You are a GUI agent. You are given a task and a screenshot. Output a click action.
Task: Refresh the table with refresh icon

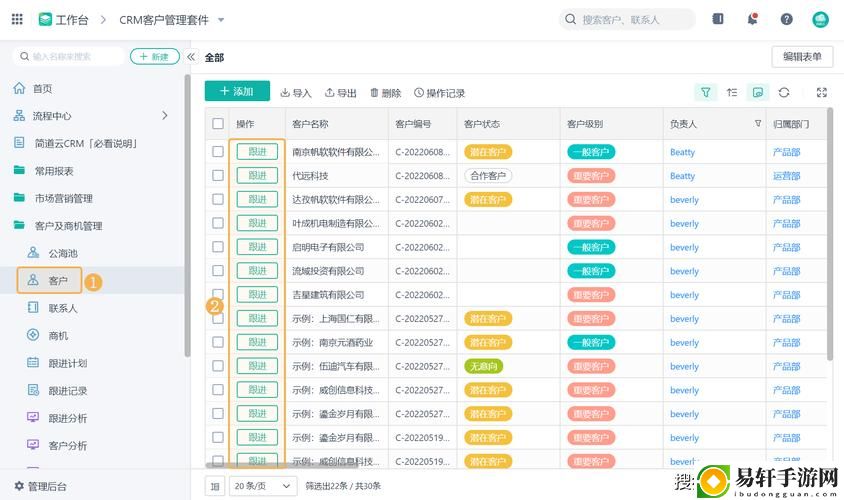pyautogui.click(x=784, y=93)
